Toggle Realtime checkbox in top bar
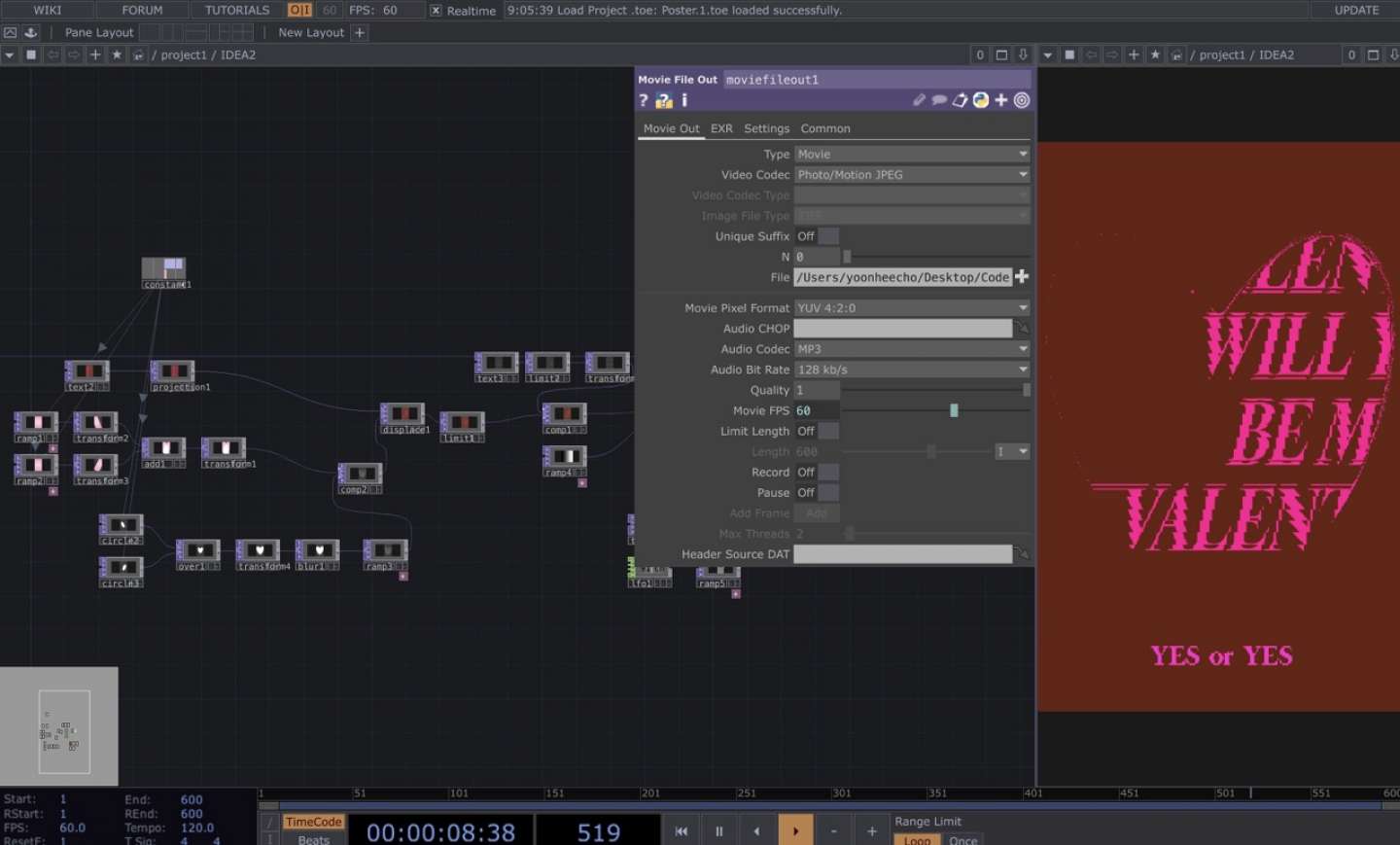The image size is (1400, 845). (x=436, y=11)
